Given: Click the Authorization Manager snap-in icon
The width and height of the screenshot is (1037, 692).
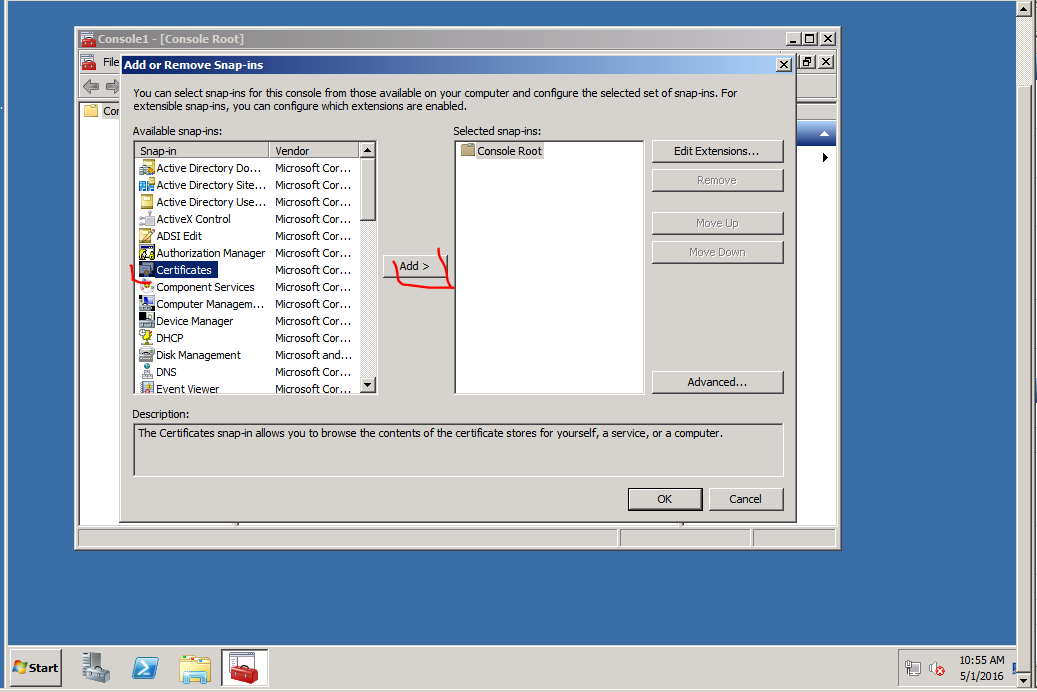Looking at the screenshot, I should 147,253.
